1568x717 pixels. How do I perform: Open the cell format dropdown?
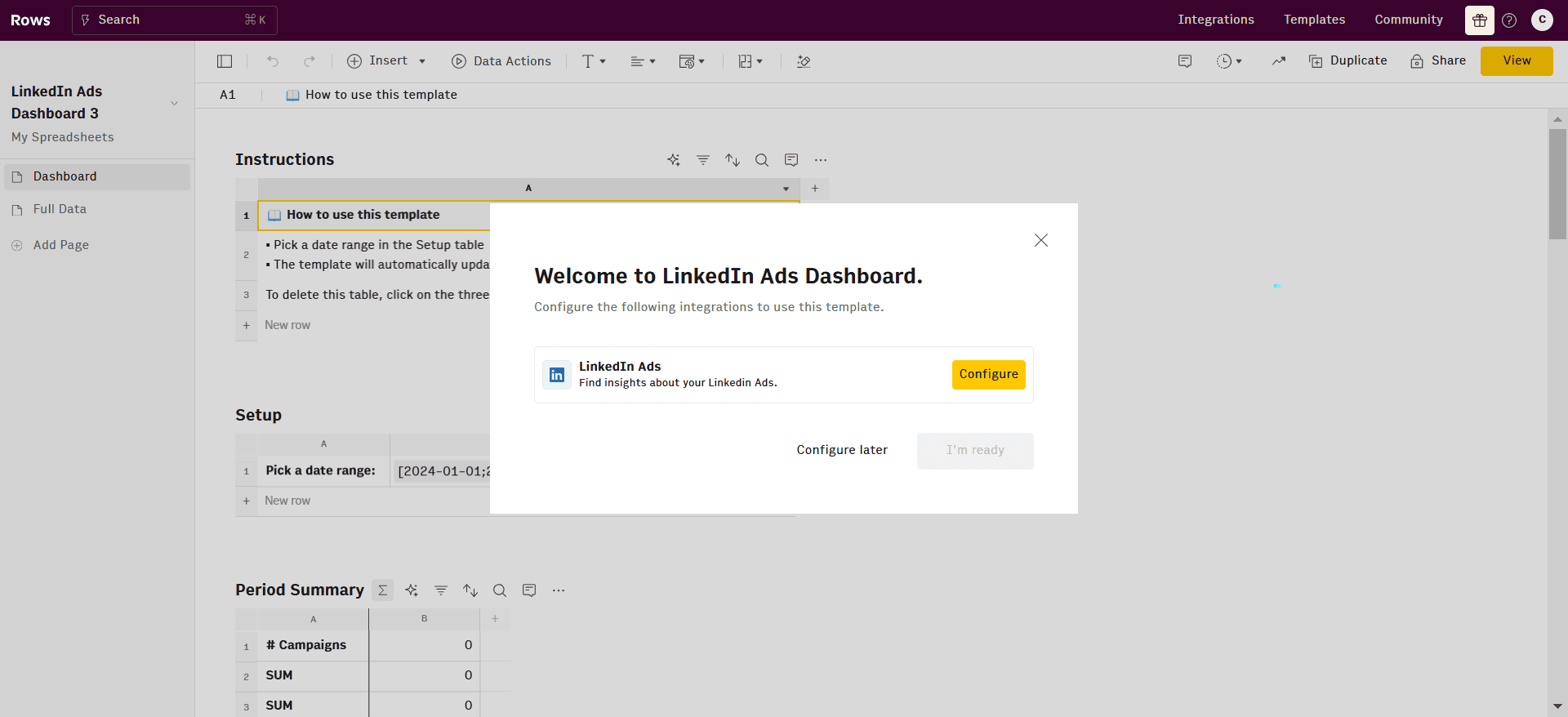coord(692,61)
